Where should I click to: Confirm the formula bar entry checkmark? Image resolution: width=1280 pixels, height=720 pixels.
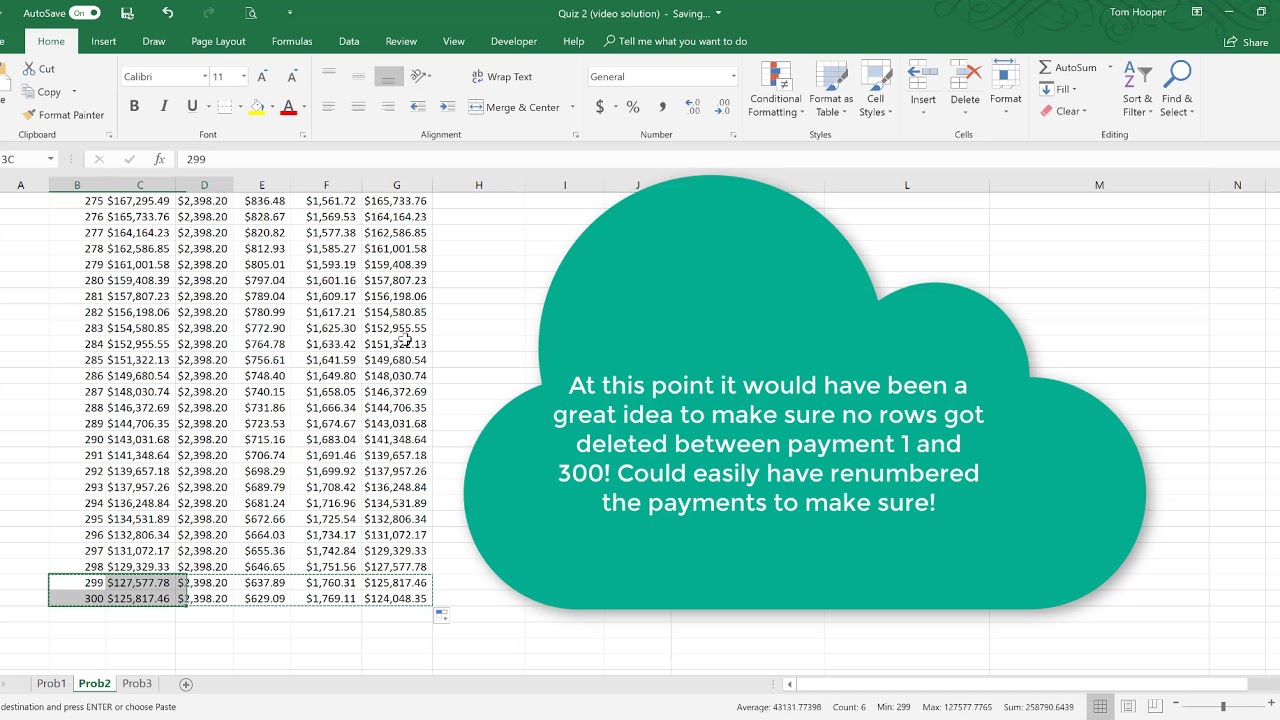tap(129, 159)
